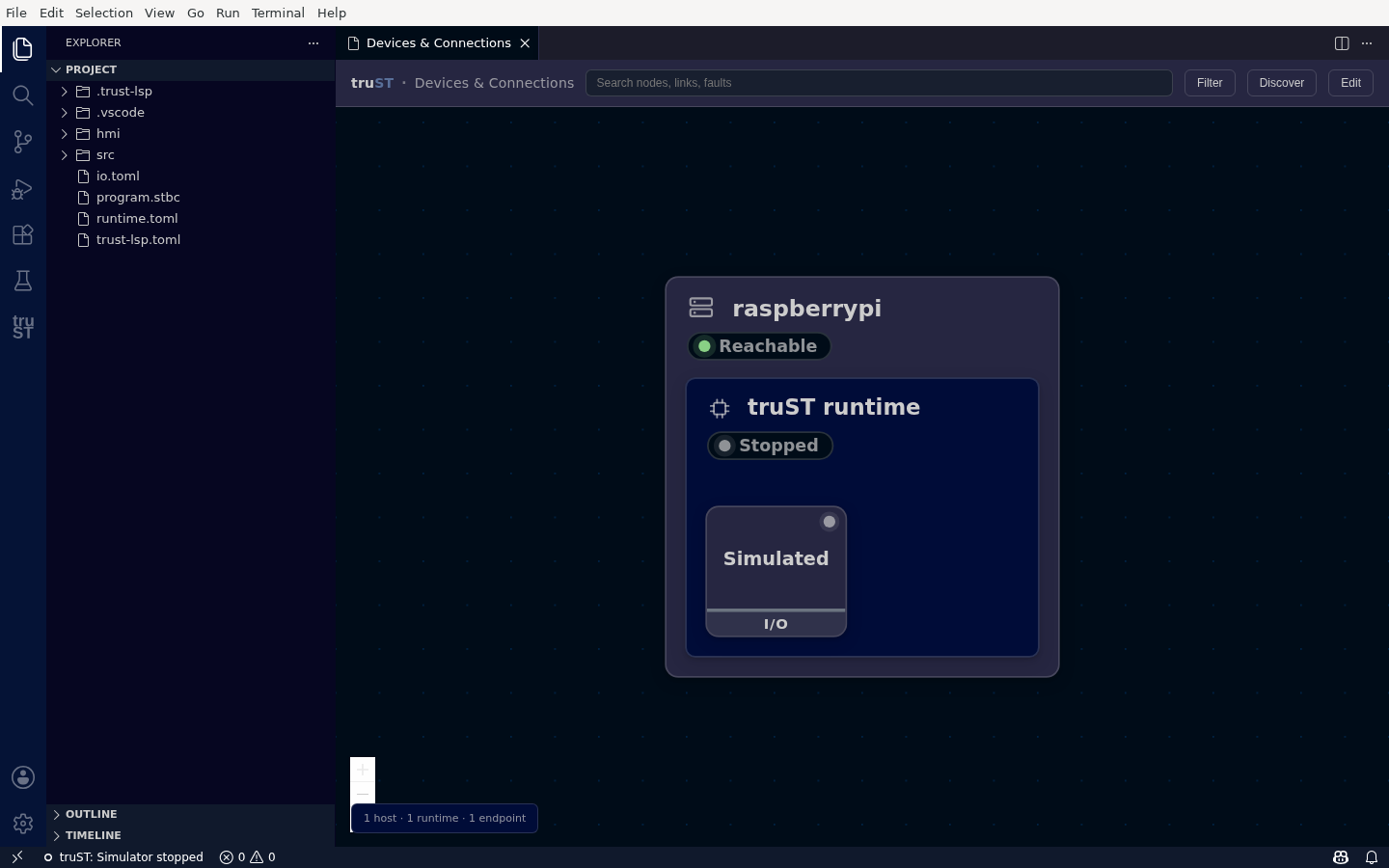
Task: Click the truST runtime chip icon
Action: [720, 408]
